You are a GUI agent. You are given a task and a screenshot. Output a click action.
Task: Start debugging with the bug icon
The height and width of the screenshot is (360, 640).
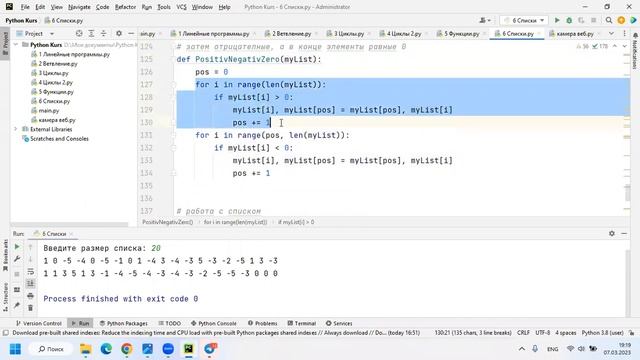click(x=569, y=20)
